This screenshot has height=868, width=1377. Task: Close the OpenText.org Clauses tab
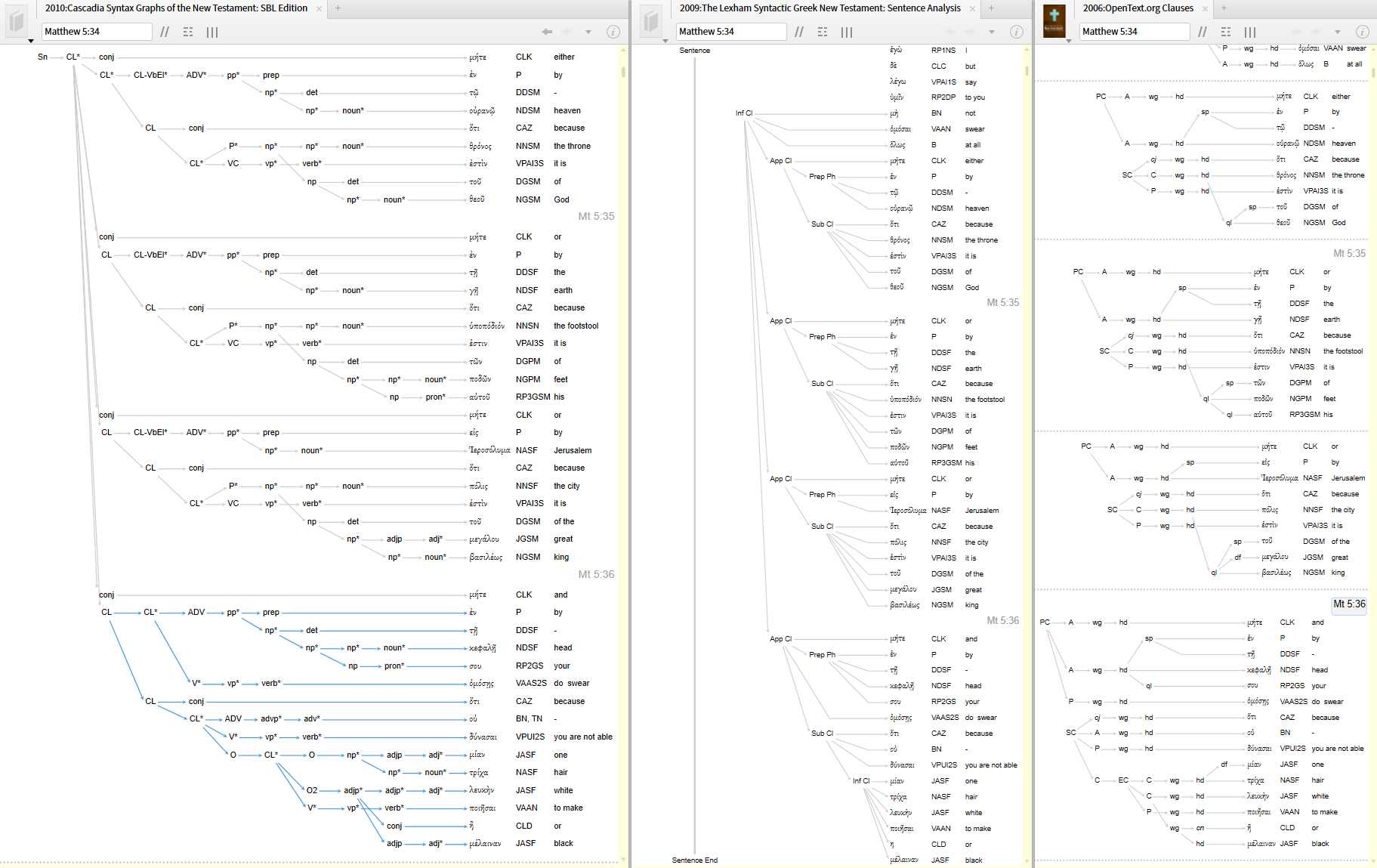click(1205, 8)
